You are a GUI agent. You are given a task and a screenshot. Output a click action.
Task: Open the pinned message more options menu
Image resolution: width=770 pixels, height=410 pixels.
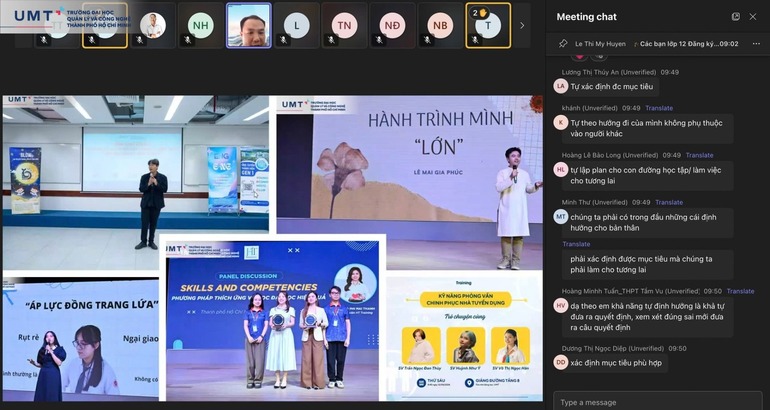point(756,44)
